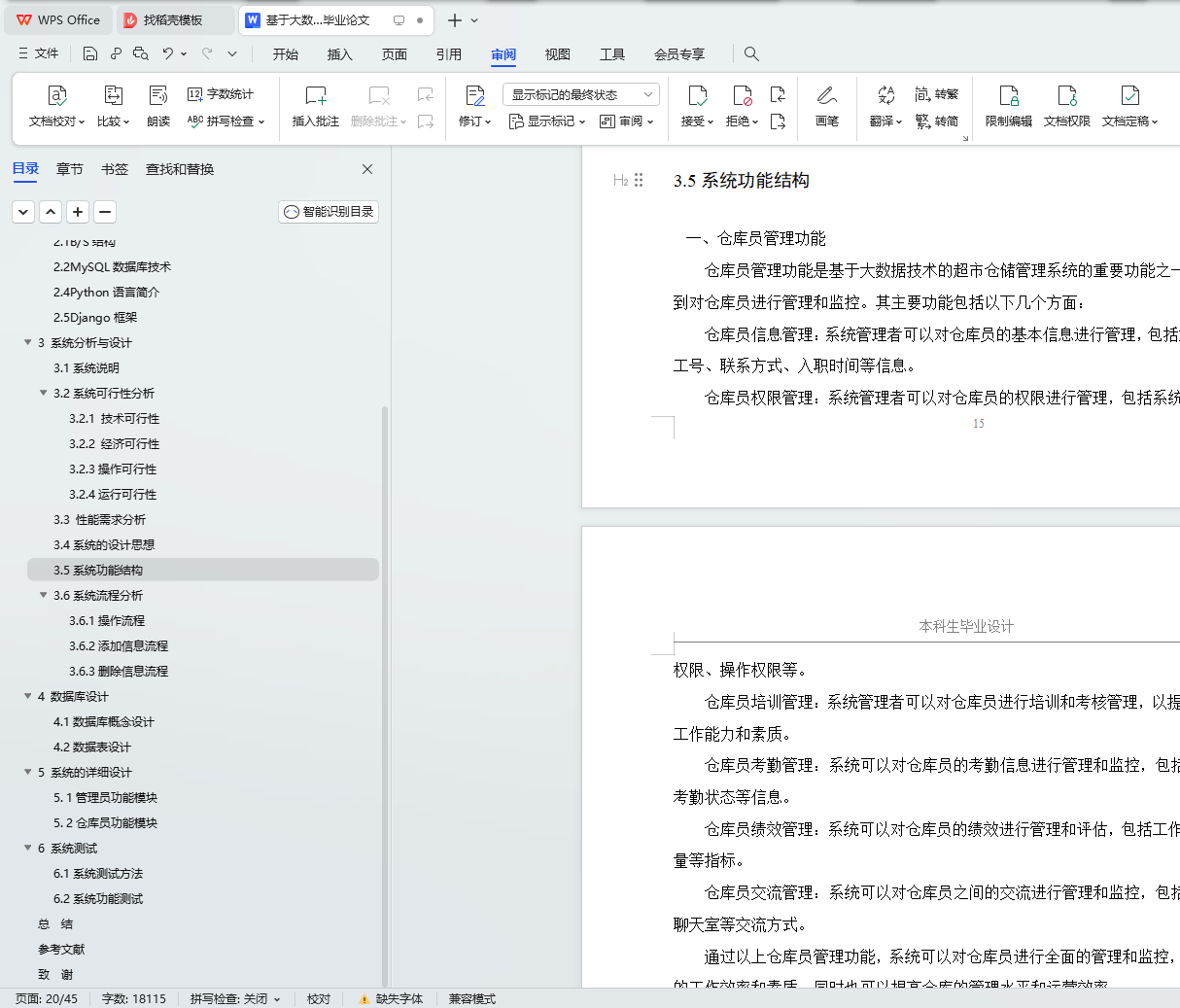1180x1008 pixels.
Task: Click the minus button in outline toolbar
Action: [105, 211]
